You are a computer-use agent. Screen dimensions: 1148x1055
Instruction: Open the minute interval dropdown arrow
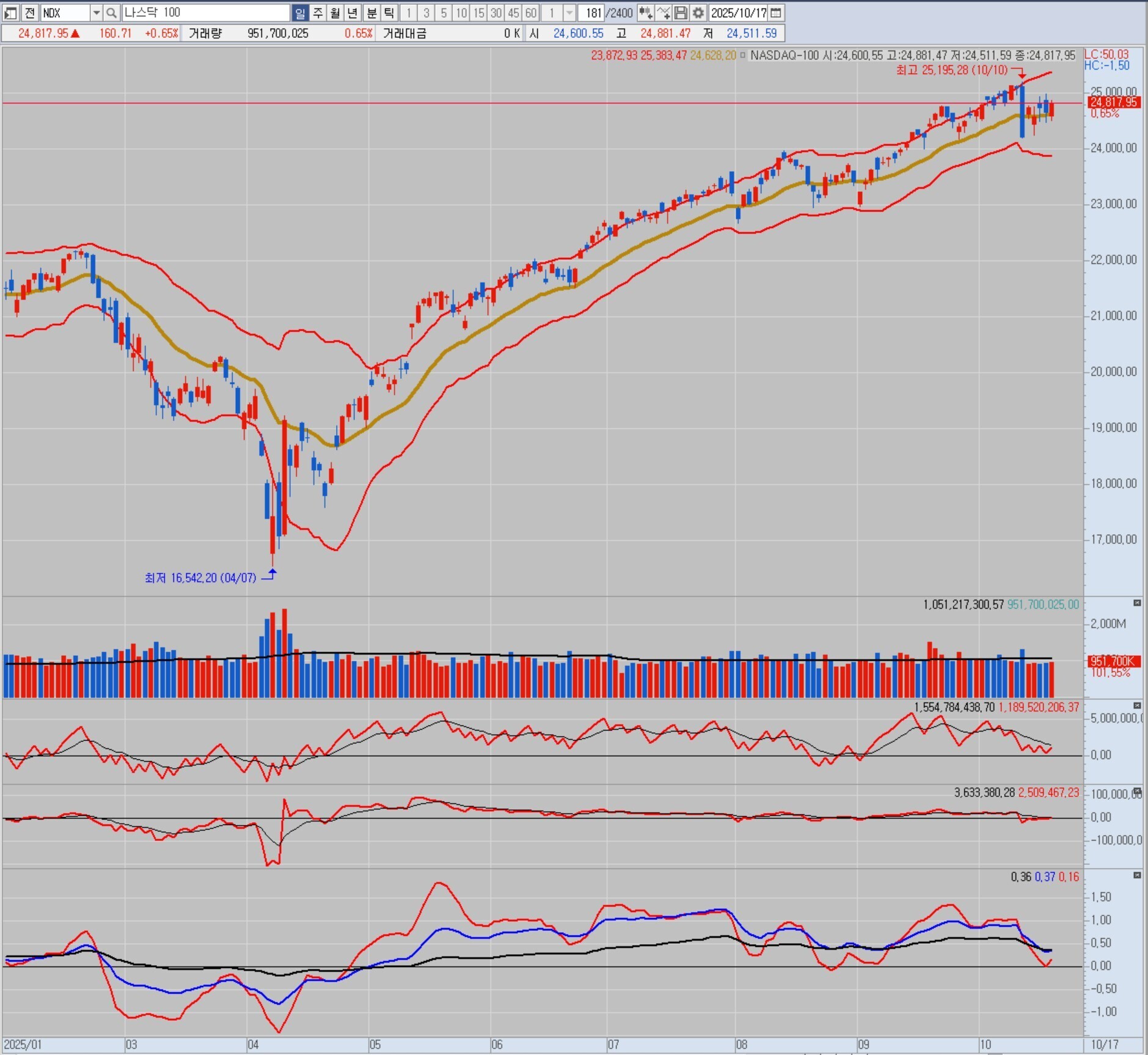point(569,13)
